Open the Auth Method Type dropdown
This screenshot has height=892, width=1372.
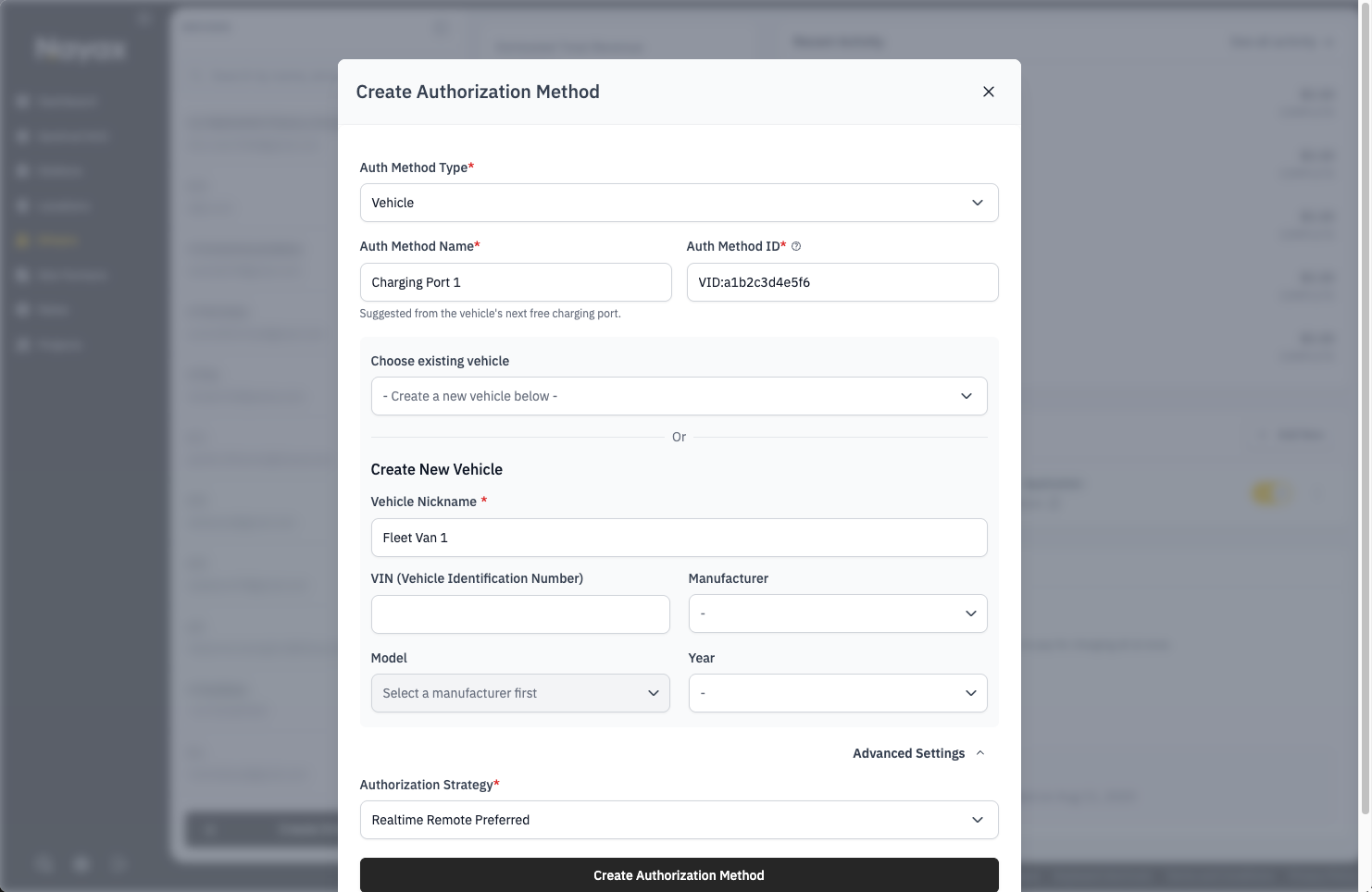(x=679, y=203)
